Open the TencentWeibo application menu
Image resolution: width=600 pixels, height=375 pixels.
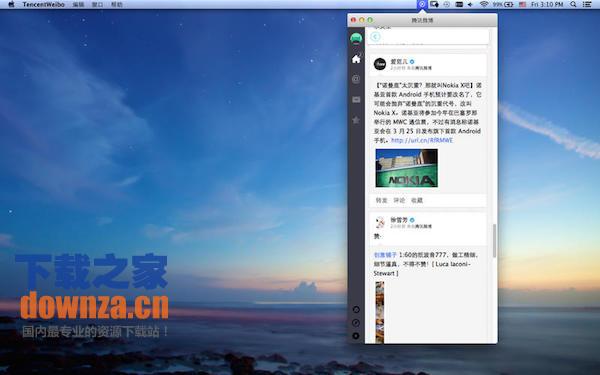coord(43,4)
